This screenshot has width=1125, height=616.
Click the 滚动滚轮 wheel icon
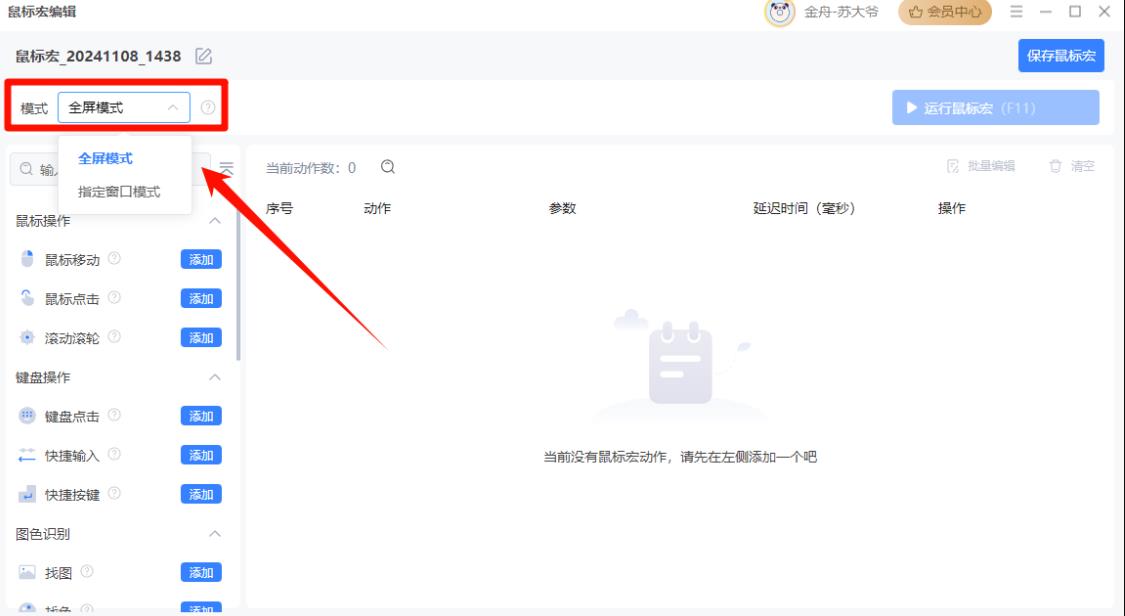tap(27, 337)
